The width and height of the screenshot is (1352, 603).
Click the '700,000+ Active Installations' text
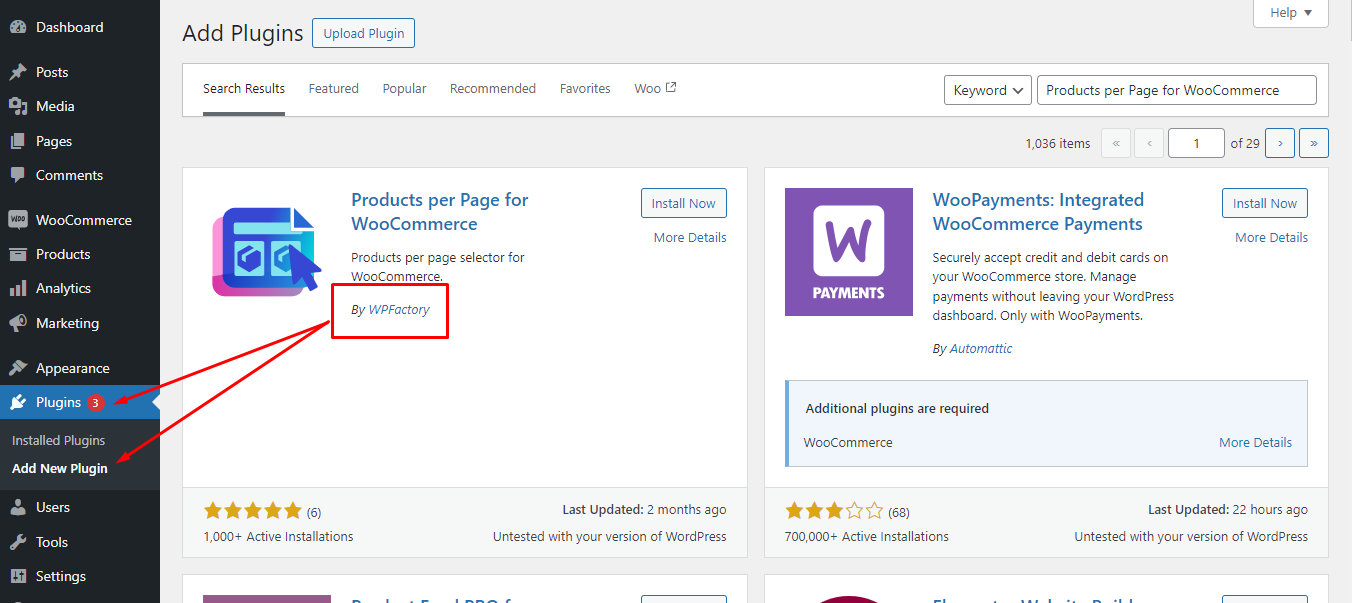click(867, 536)
